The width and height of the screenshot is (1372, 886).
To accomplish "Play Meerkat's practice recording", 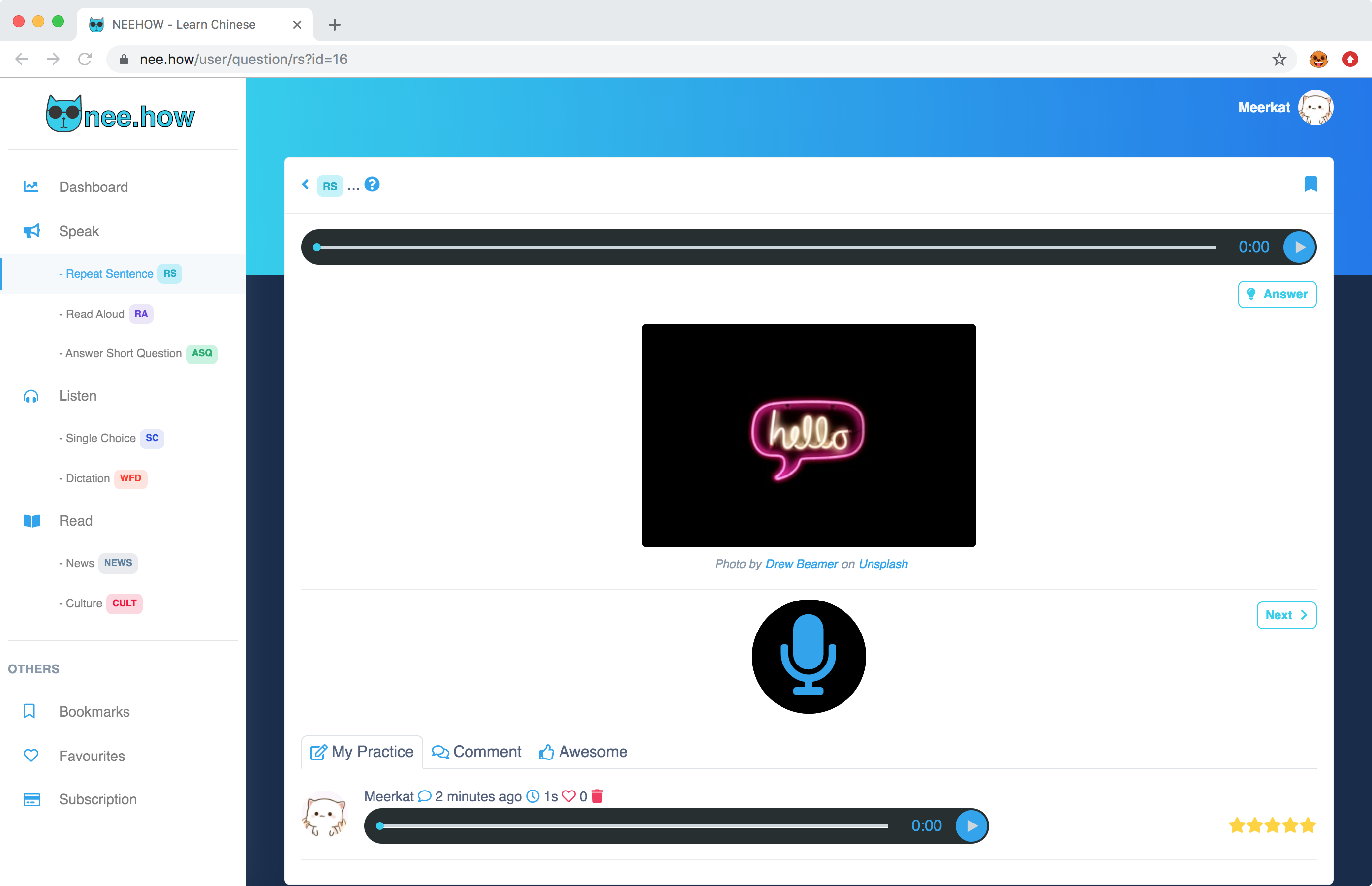I will pos(971,825).
